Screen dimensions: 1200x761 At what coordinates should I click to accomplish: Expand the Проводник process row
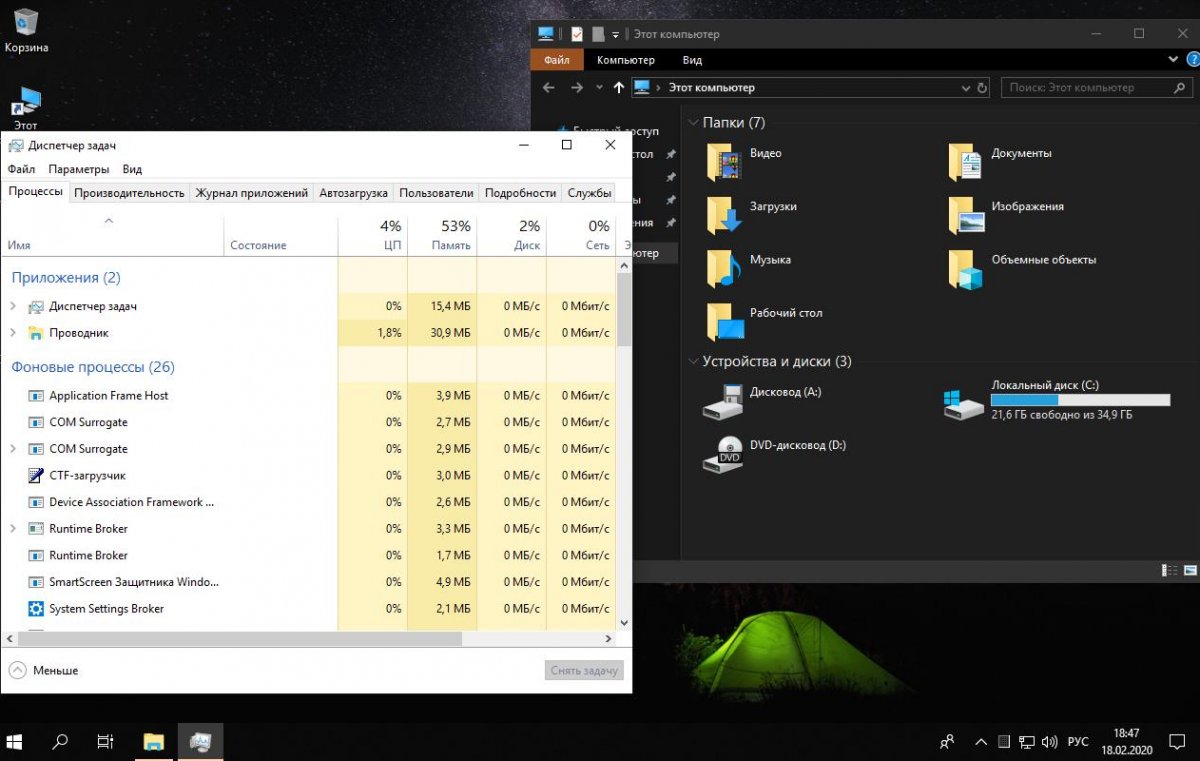point(13,333)
